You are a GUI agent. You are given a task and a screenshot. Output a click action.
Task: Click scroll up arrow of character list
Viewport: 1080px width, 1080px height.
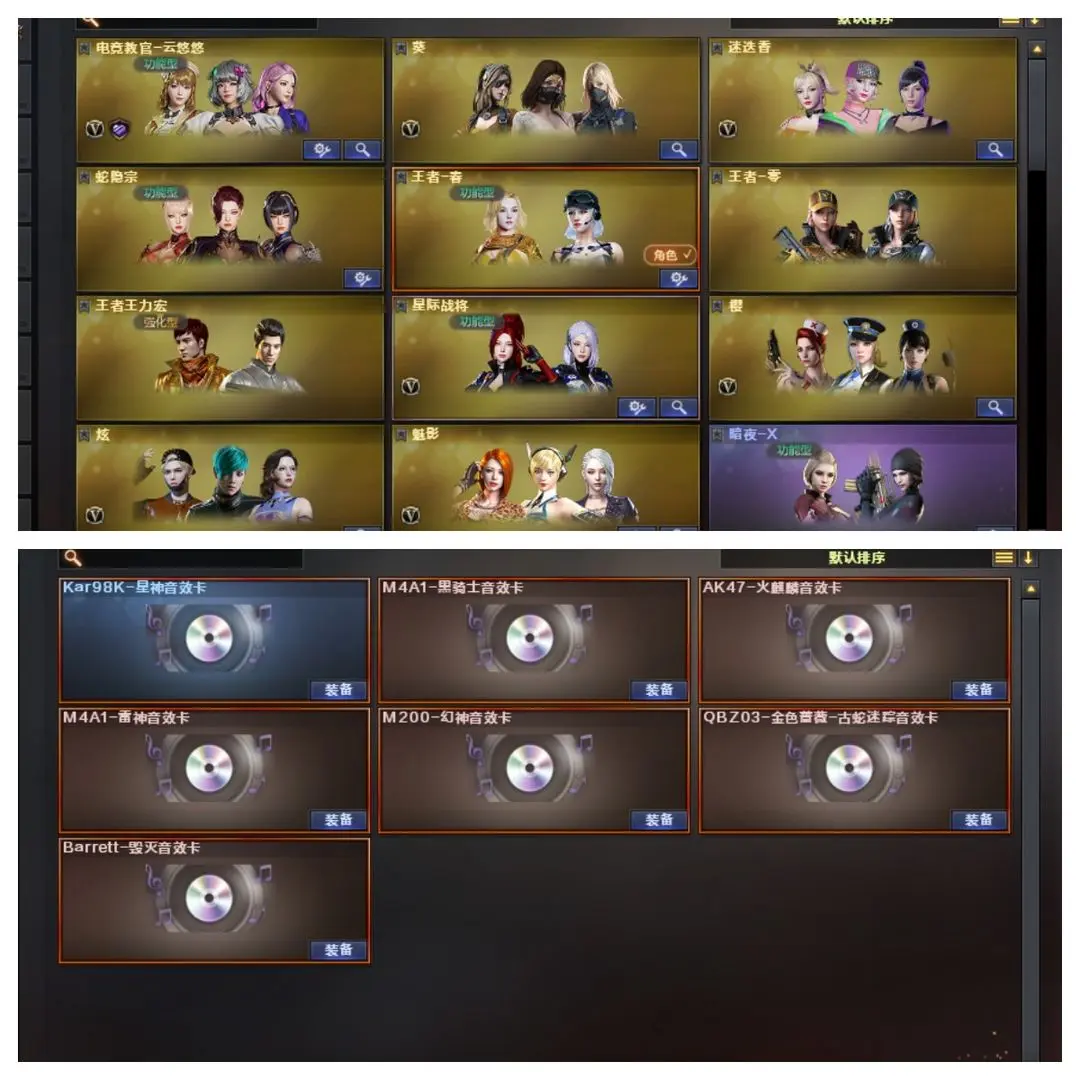(x=1037, y=50)
